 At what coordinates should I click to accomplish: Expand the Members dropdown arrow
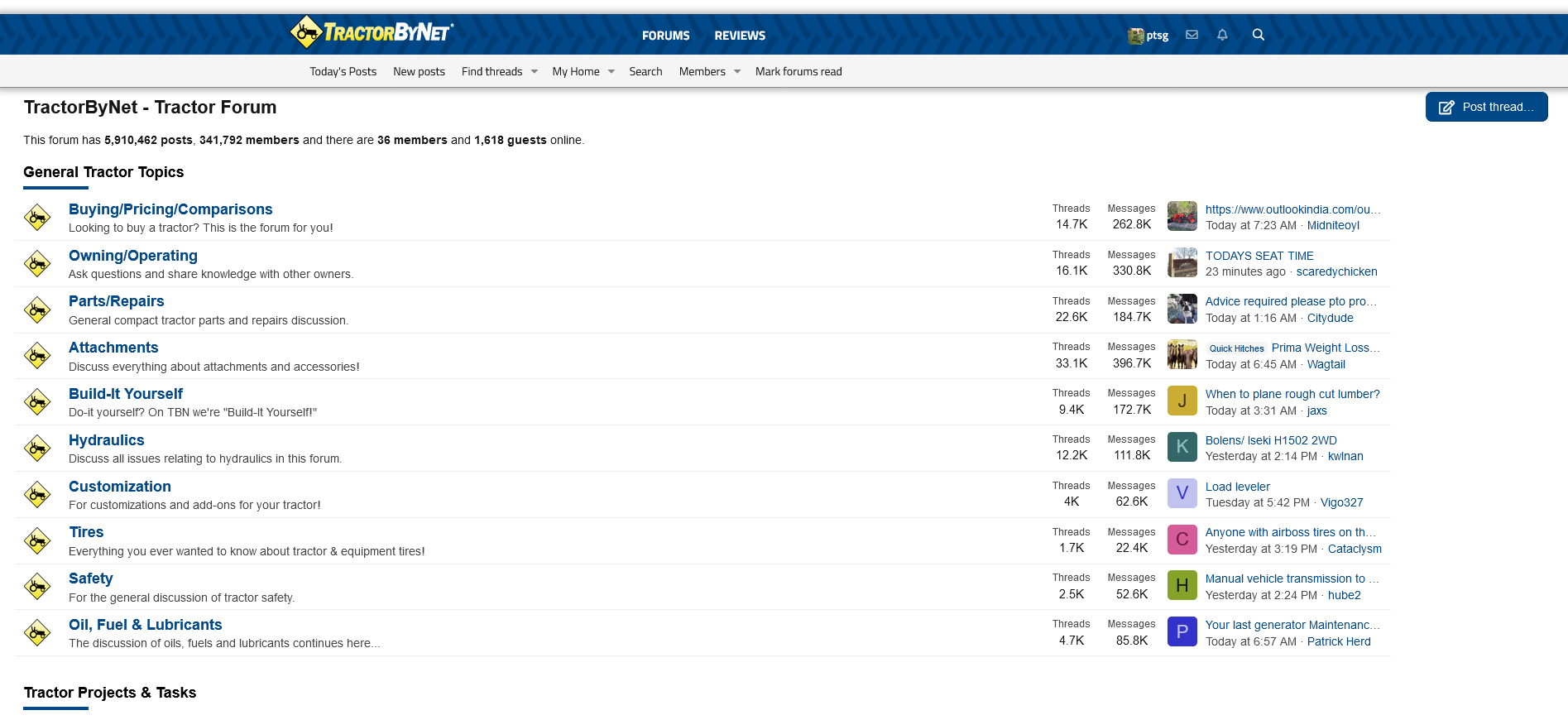pos(737,72)
